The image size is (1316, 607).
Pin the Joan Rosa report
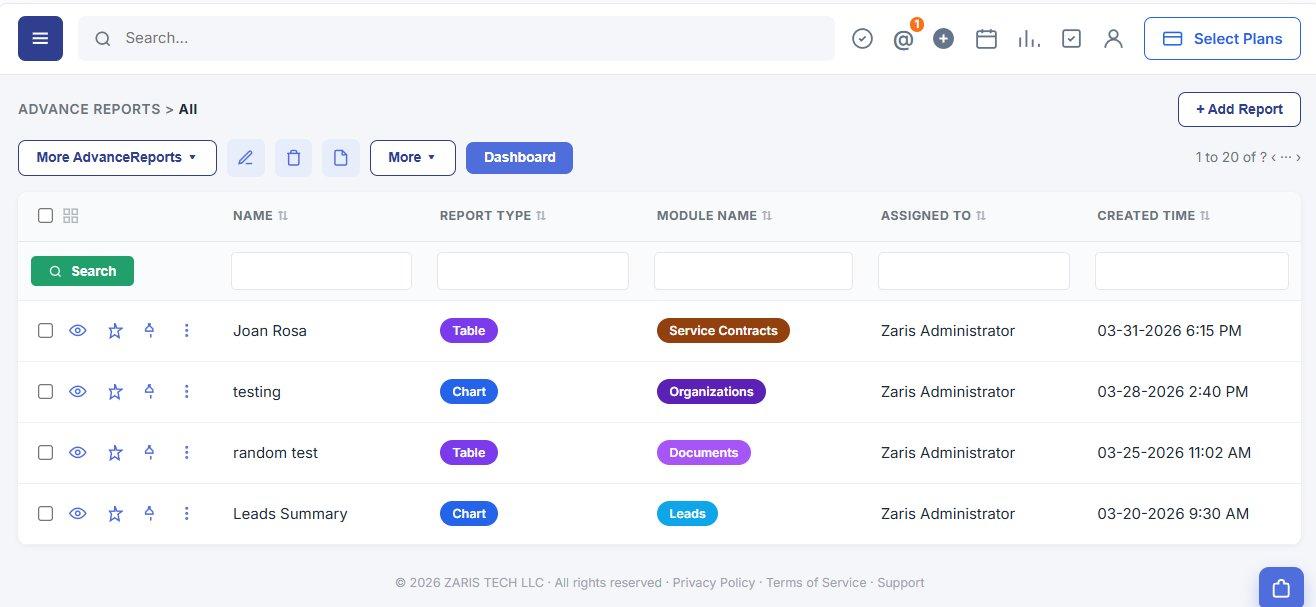tap(149, 331)
